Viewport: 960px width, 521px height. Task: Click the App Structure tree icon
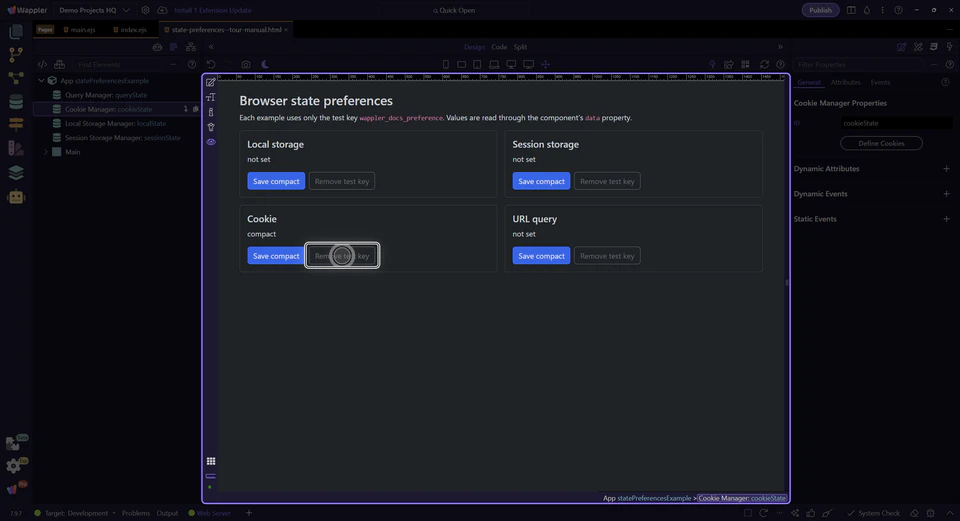191,47
